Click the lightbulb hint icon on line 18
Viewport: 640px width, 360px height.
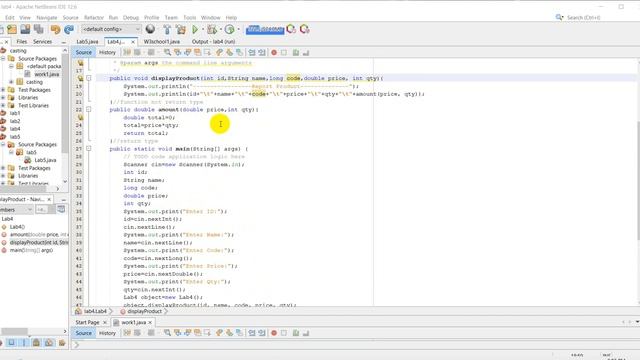click(80, 78)
